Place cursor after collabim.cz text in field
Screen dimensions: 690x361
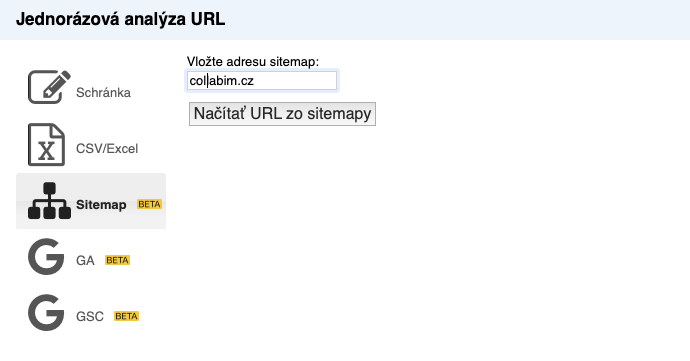click(255, 81)
